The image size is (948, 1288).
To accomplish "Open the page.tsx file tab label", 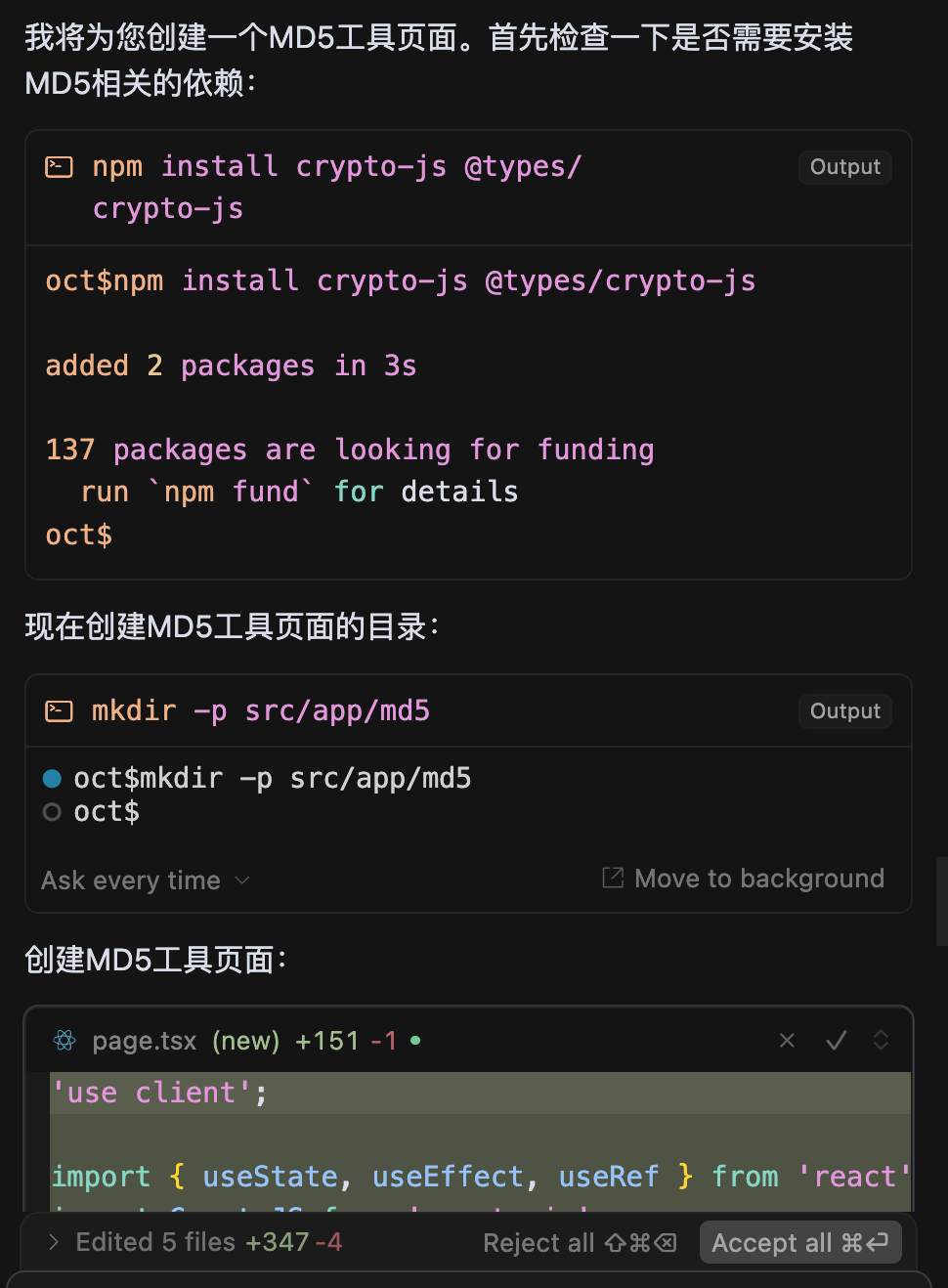I will point(145,1041).
